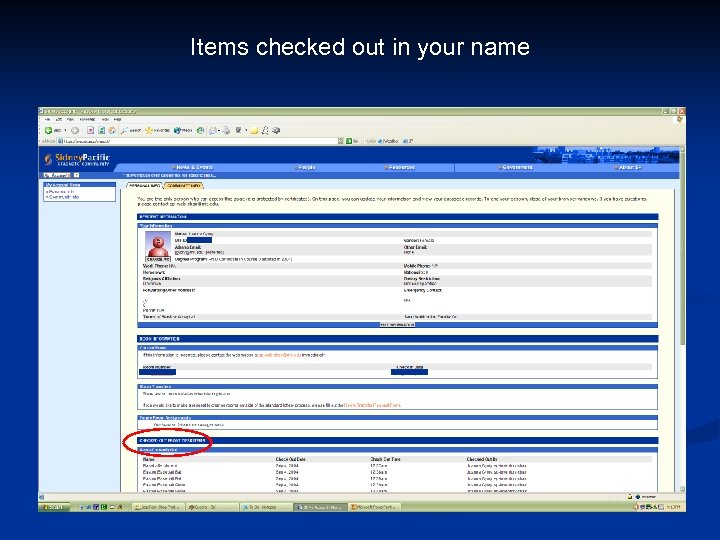Click the browser Back arrow icon

48,130
